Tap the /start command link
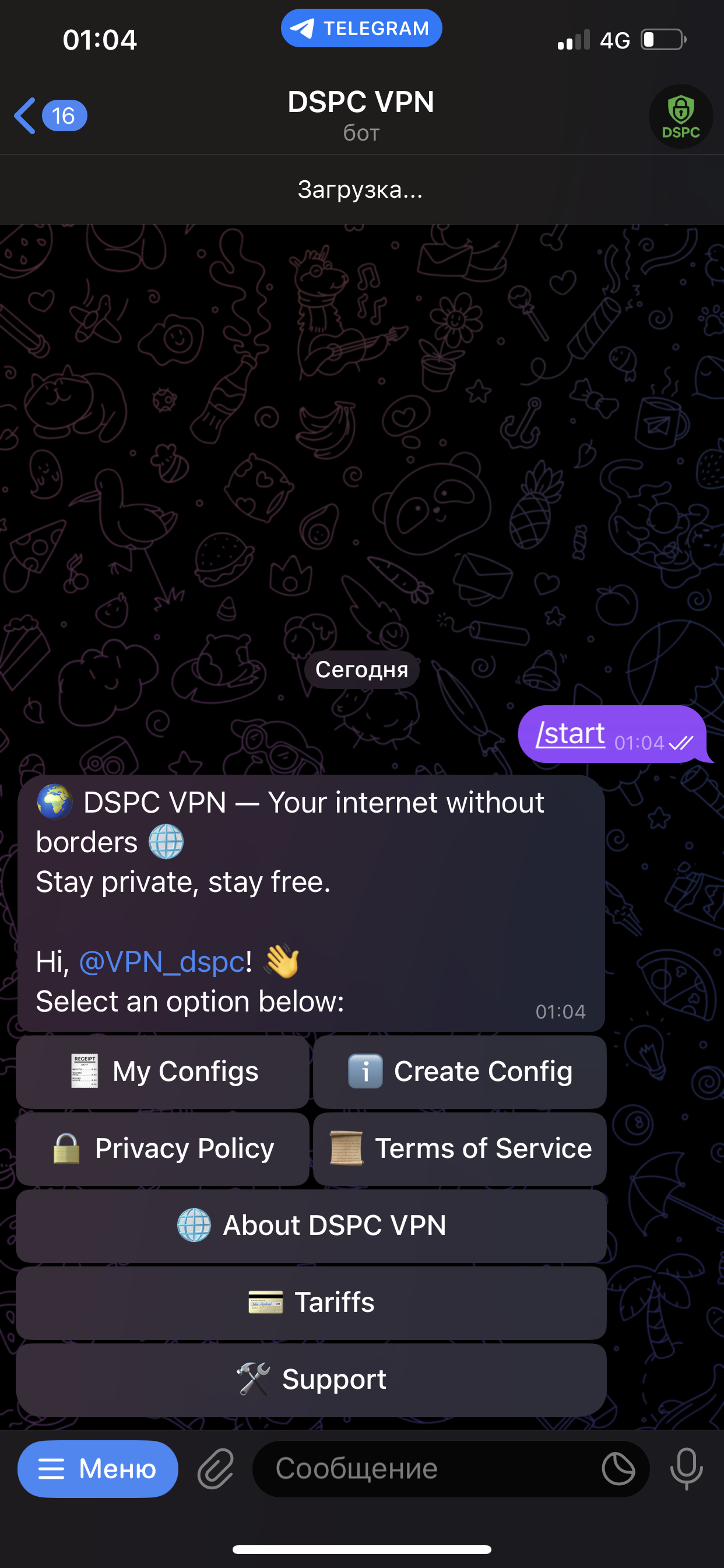Screen dimensions: 724x1568 [570, 733]
